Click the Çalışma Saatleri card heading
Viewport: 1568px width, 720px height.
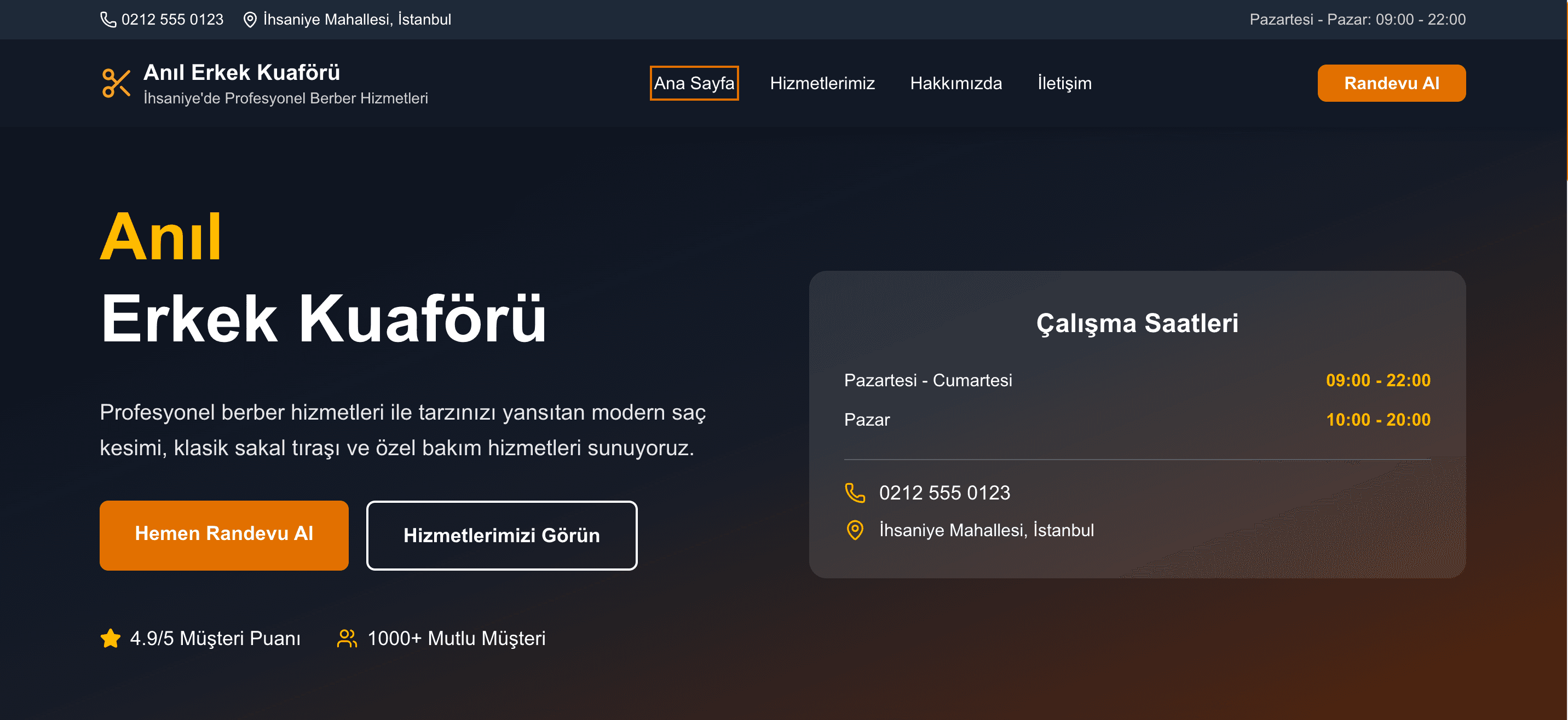(1137, 323)
